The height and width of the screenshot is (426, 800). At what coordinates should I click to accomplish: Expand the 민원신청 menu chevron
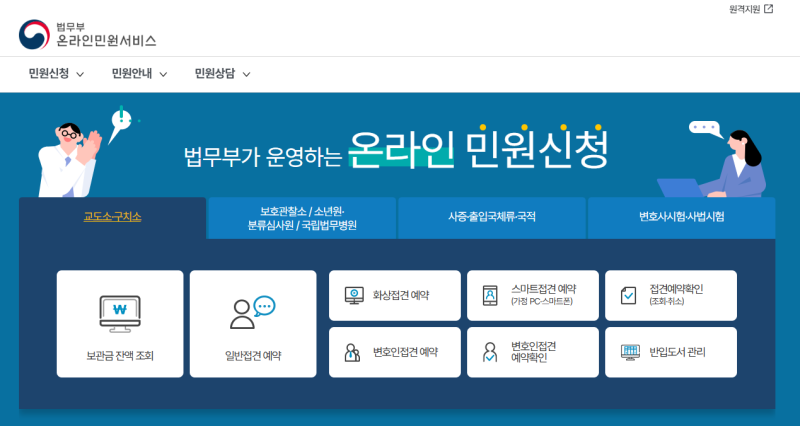click(80, 74)
